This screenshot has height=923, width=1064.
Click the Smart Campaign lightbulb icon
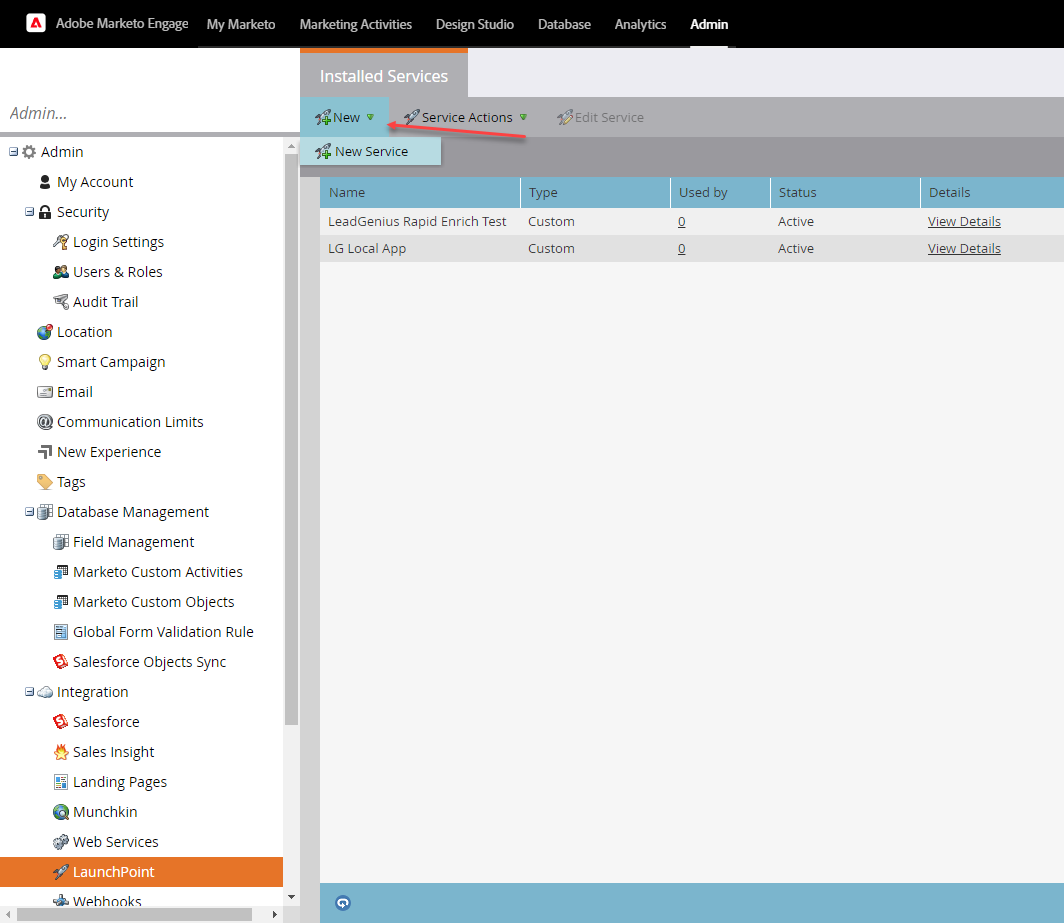coord(45,362)
